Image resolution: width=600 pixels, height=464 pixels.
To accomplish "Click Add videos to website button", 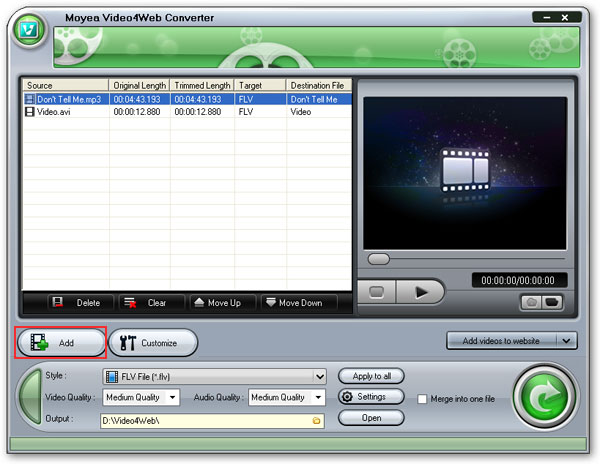I will coord(501,340).
